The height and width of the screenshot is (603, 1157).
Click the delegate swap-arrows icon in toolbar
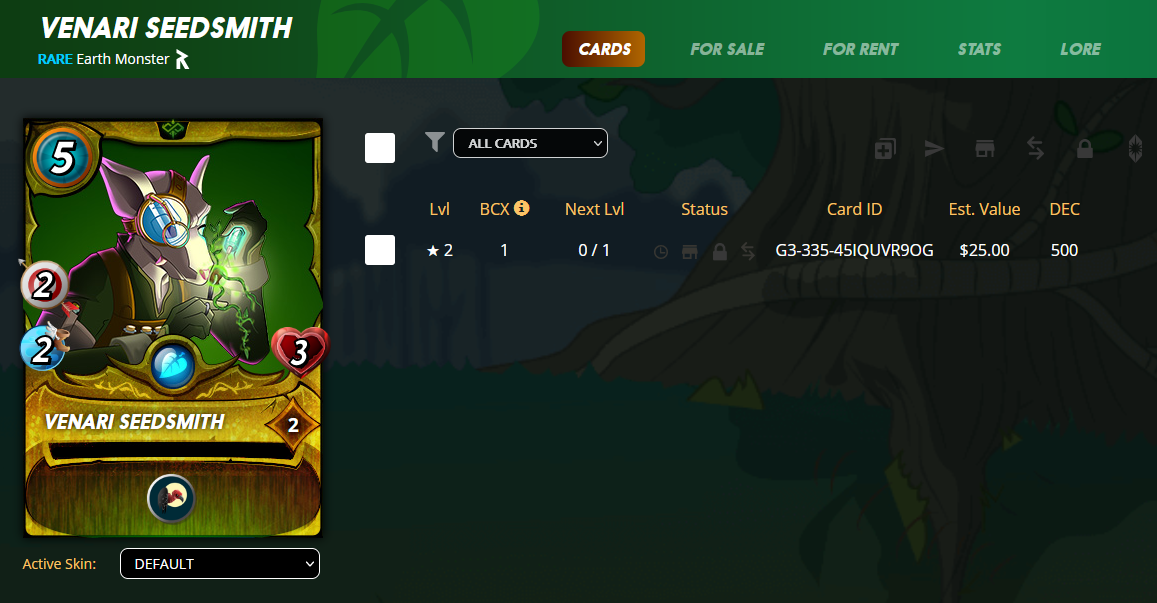click(1035, 149)
